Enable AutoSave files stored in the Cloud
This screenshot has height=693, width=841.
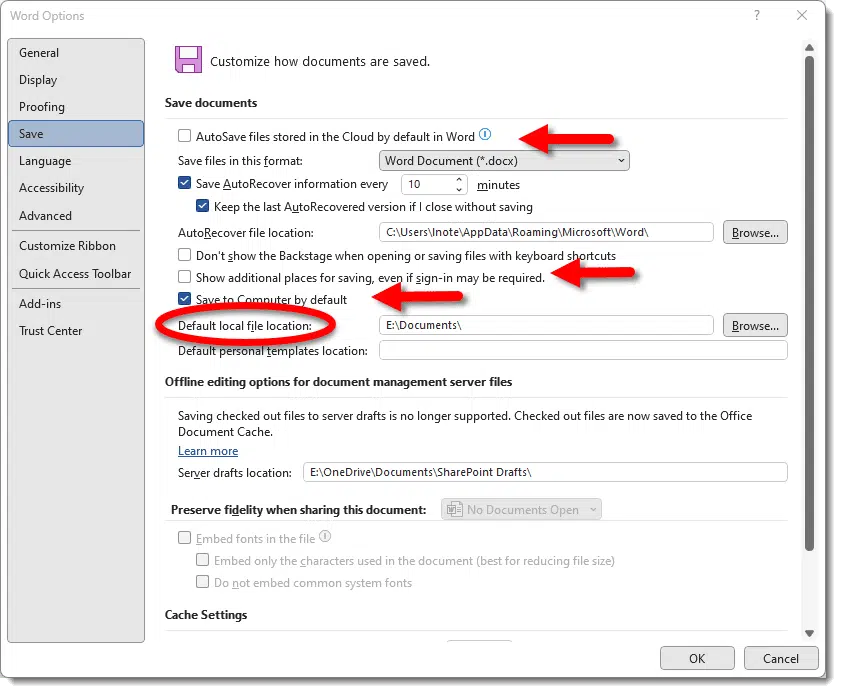coord(185,136)
